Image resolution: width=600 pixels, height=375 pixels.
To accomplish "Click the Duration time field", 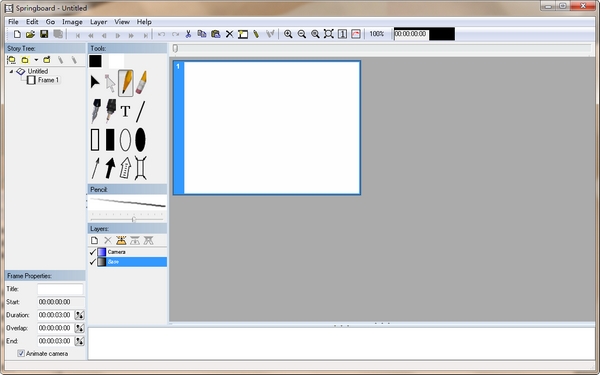I will tap(55, 315).
